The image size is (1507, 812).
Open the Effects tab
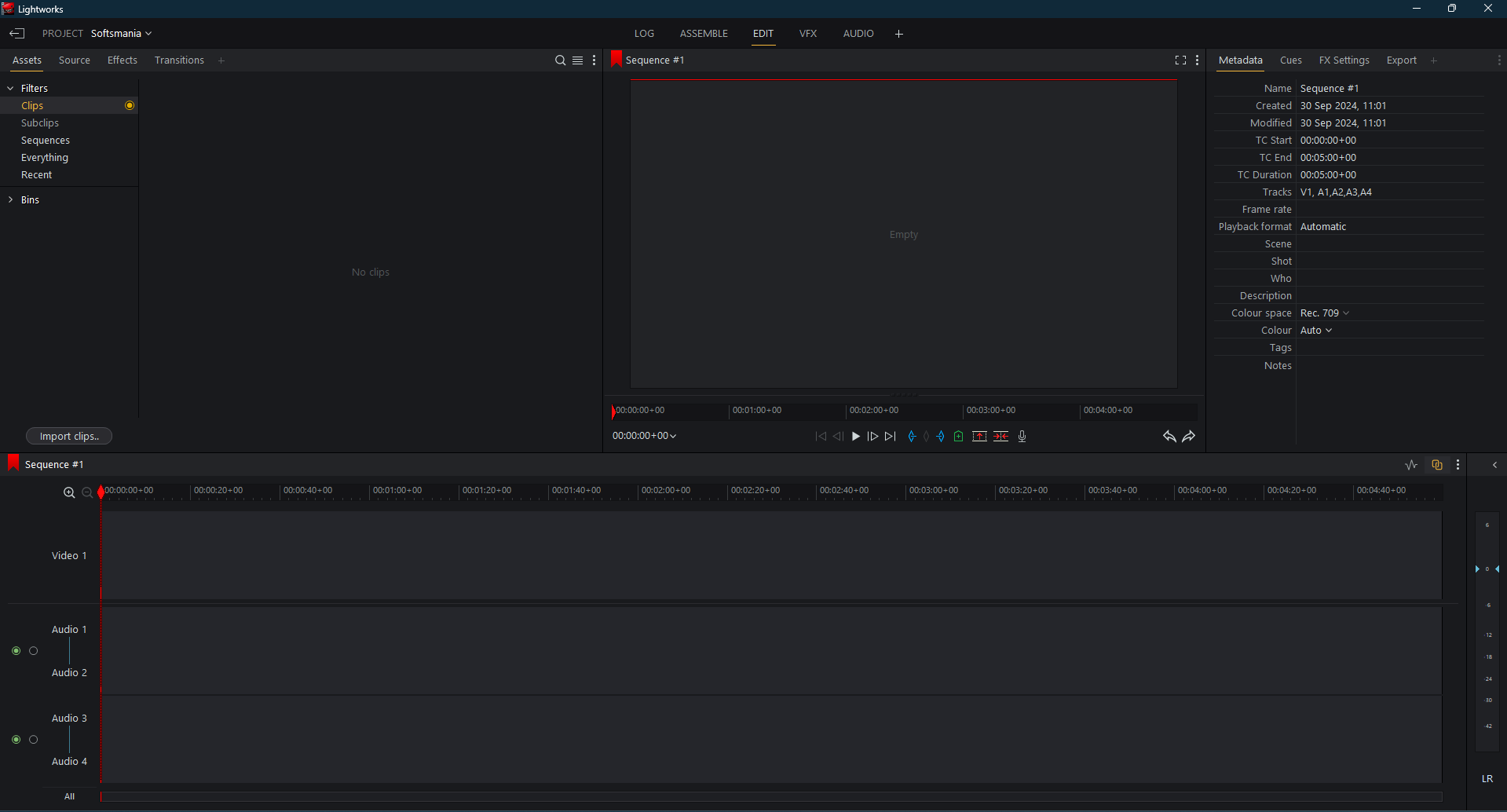coord(123,60)
